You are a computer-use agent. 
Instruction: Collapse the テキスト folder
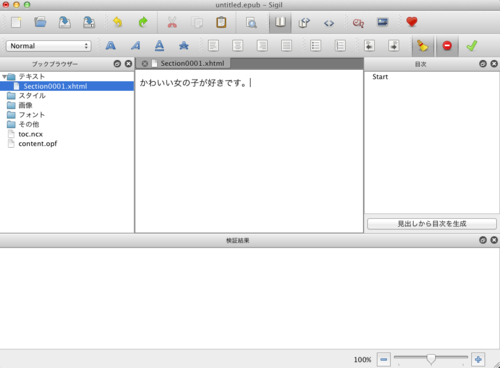(4, 77)
